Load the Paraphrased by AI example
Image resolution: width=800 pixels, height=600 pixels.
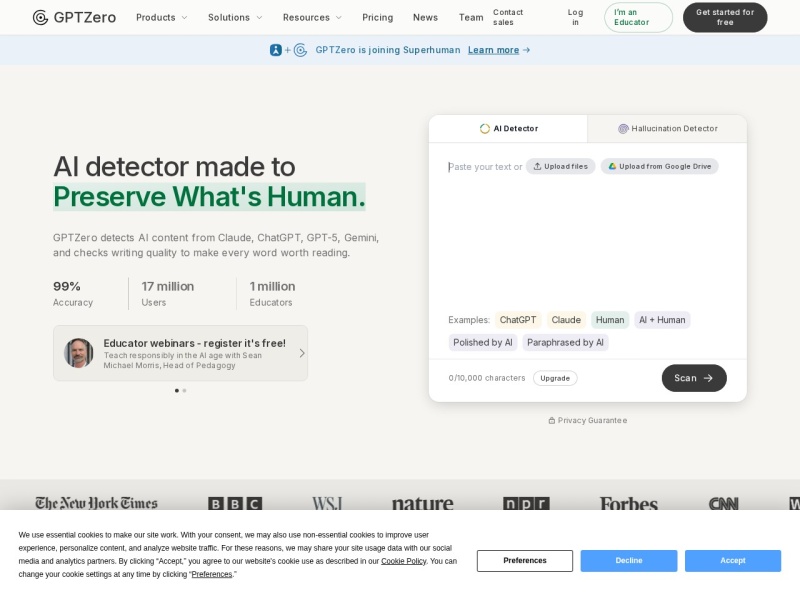tap(565, 342)
